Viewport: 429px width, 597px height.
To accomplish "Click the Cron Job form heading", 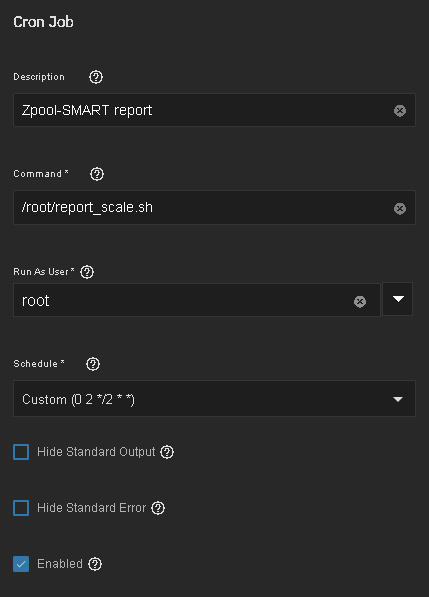I will pyautogui.click(x=43, y=22).
